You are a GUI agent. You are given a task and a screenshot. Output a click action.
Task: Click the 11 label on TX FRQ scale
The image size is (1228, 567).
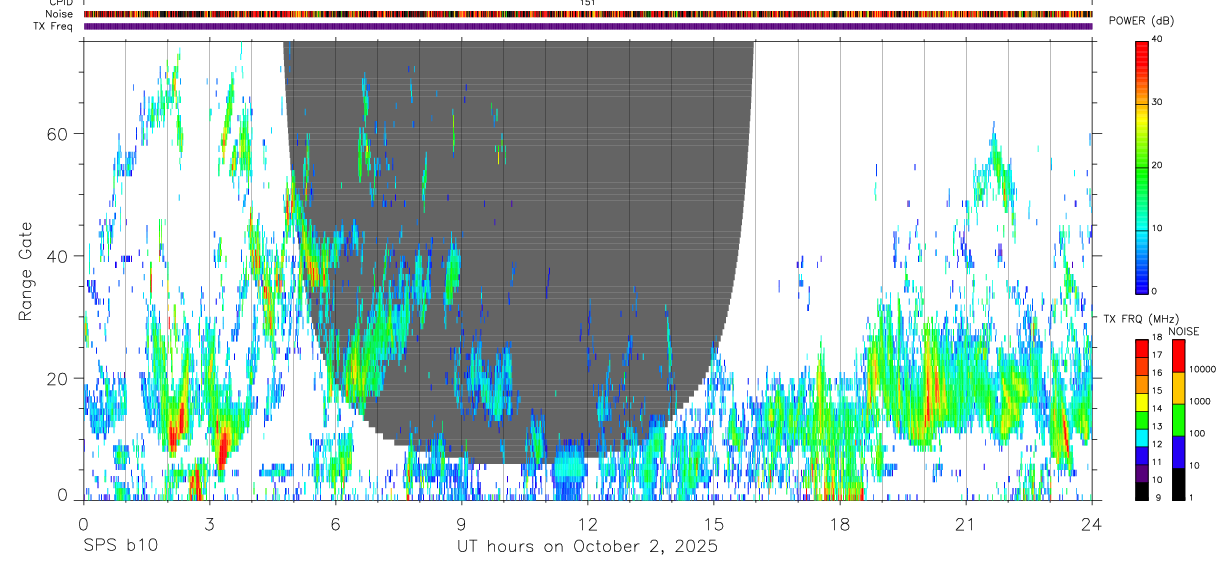pyautogui.click(x=1157, y=462)
